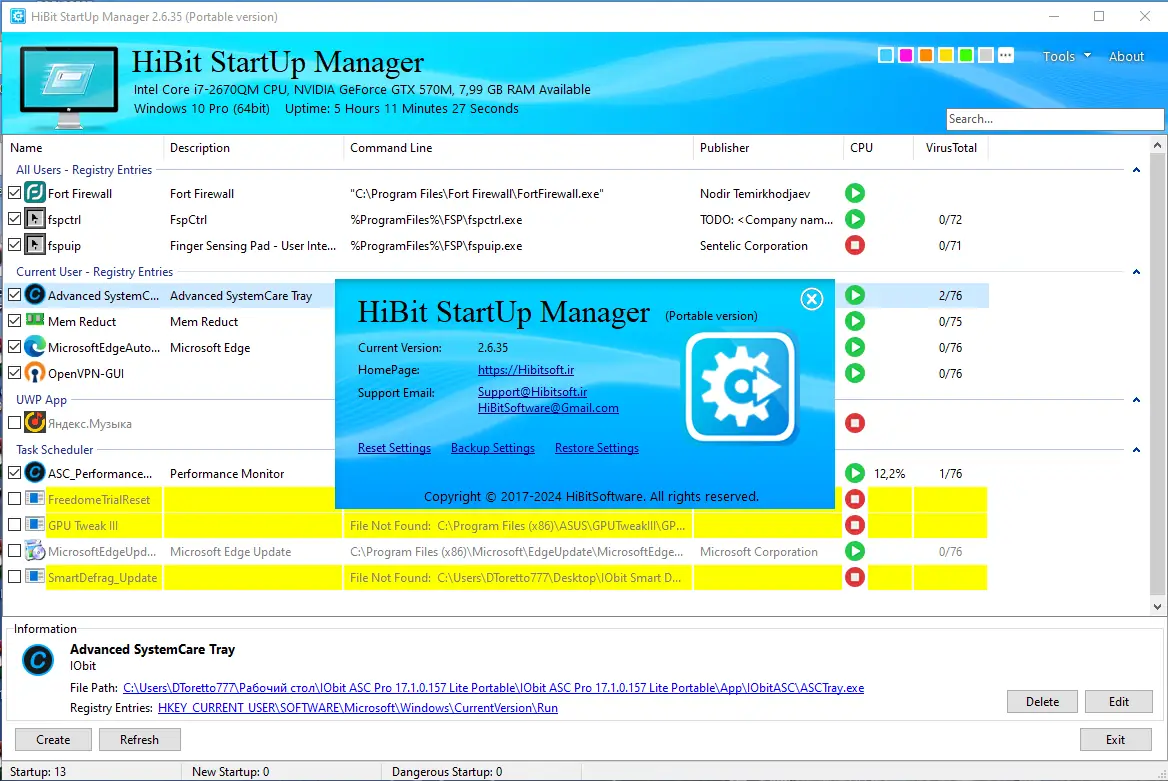Viewport: 1168px width, 781px height.
Task: Click red status icon for FreedomeTrialReset
Action: [855, 499]
